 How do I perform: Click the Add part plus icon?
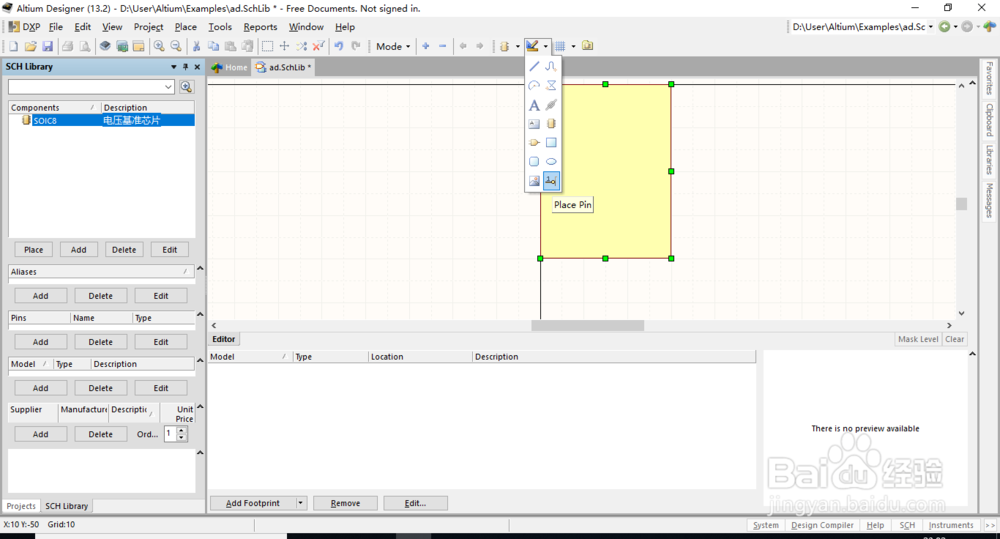tap(425, 46)
